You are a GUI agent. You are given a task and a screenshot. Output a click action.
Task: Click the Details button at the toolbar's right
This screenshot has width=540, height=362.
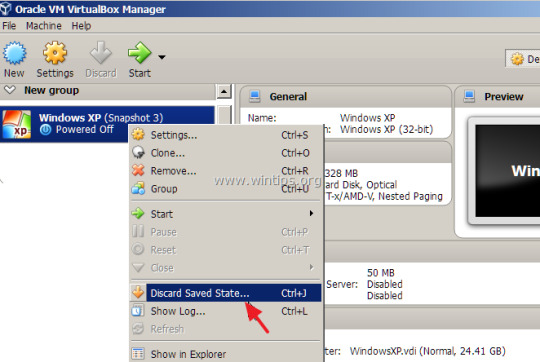[523, 59]
